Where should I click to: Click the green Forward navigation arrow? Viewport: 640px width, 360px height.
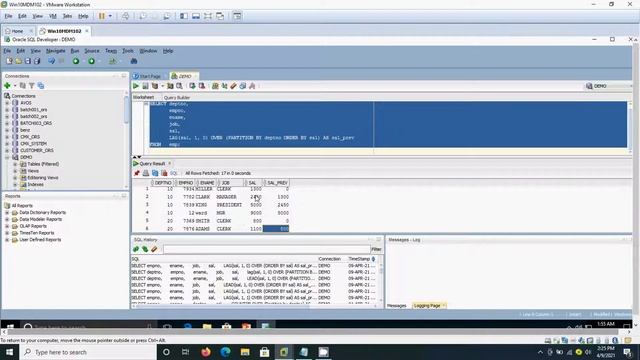(x=91, y=61)
